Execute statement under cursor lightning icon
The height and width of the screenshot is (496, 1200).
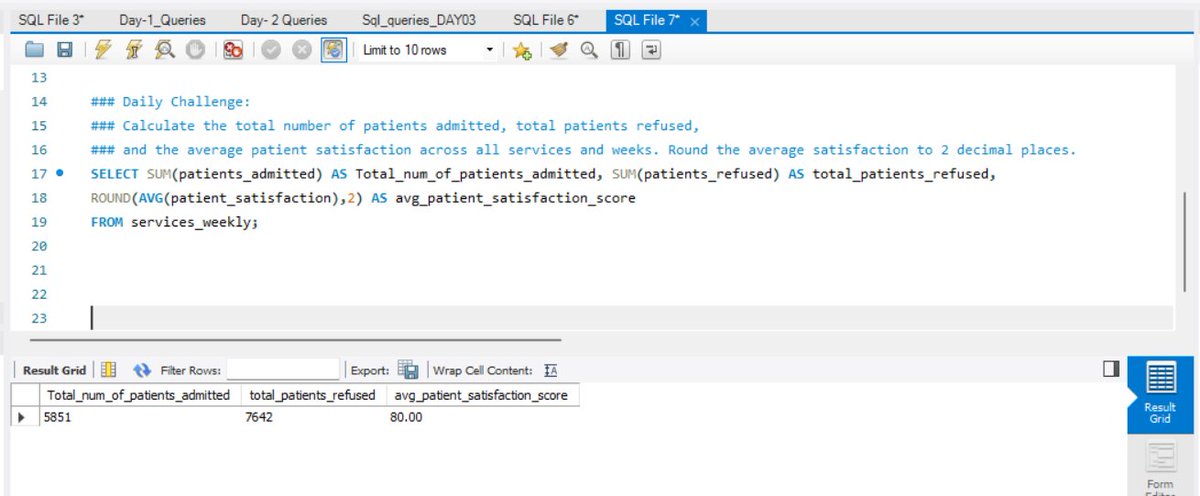(x=135, y=50)
